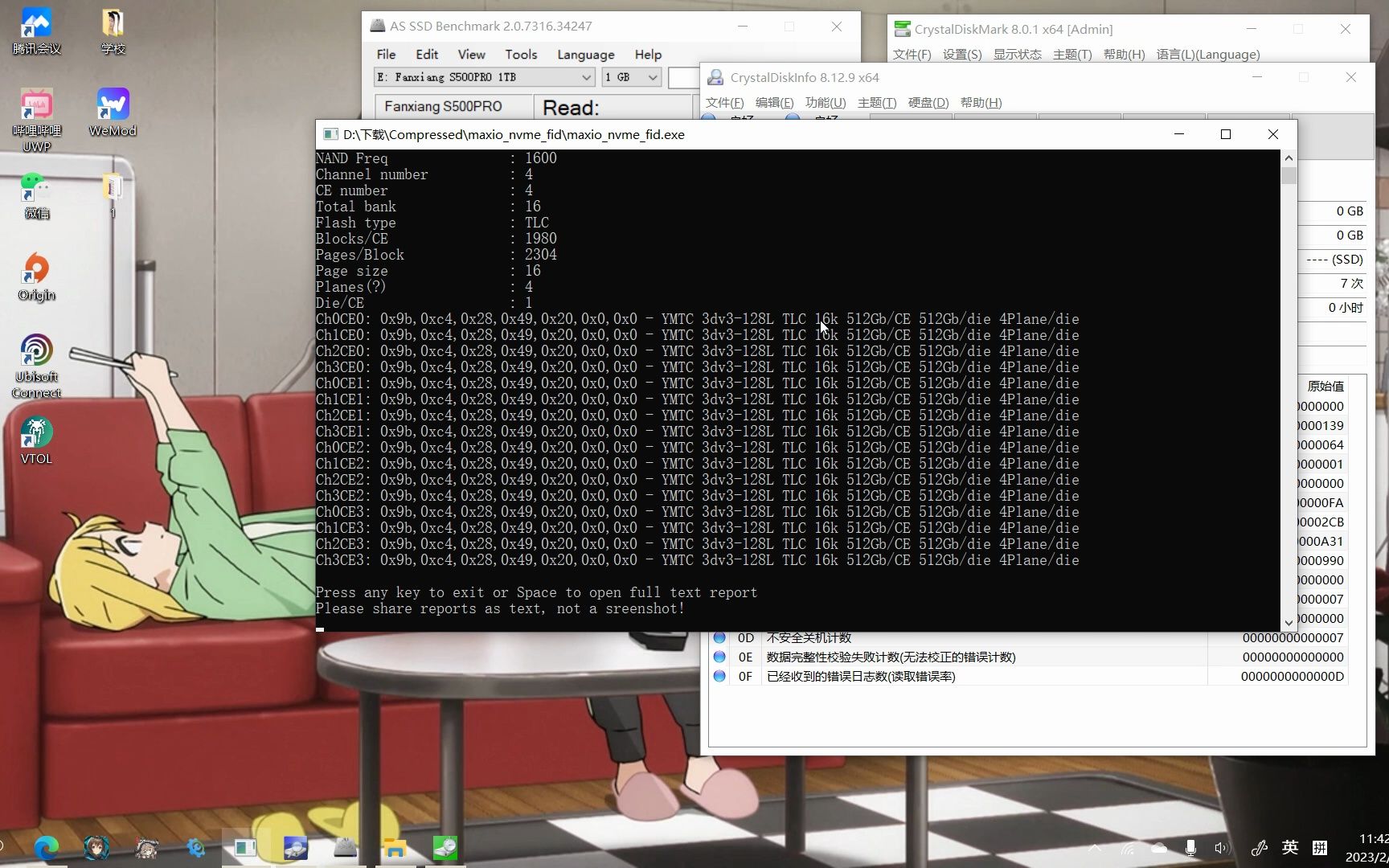The image size is (1389, 868).
Task: Click the 0D attribute status indicator
Action: point(719,637)
